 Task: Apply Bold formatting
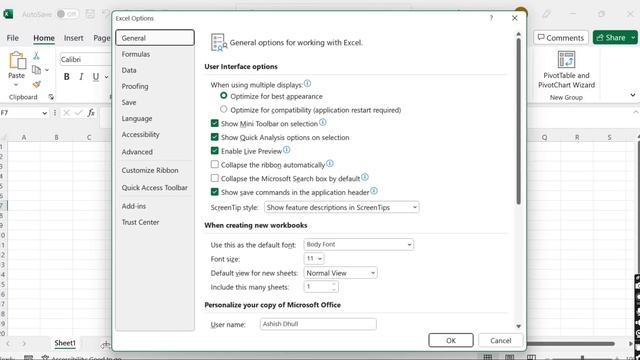point(67,77)
